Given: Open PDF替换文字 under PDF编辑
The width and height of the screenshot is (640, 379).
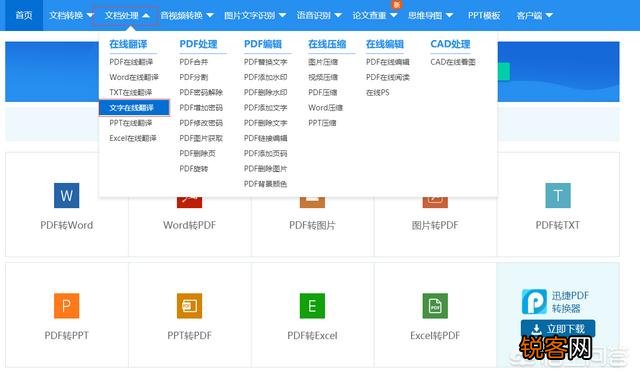Looking at the screenshot, I should [266, 62].
